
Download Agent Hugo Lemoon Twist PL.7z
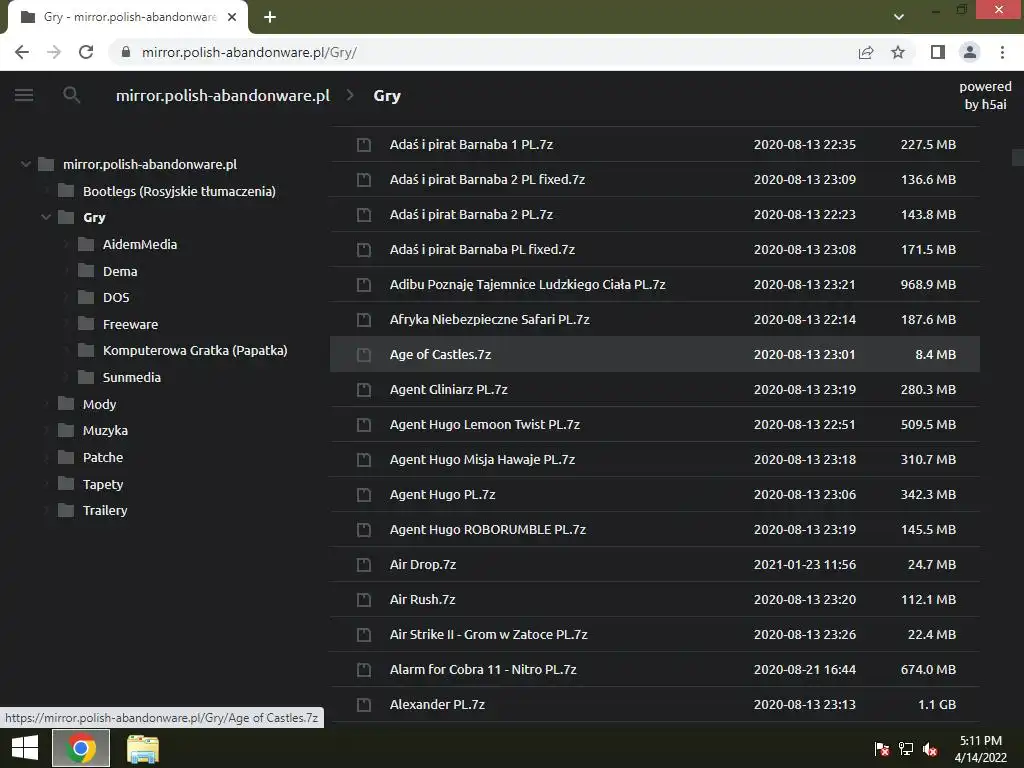coord(654,424)
